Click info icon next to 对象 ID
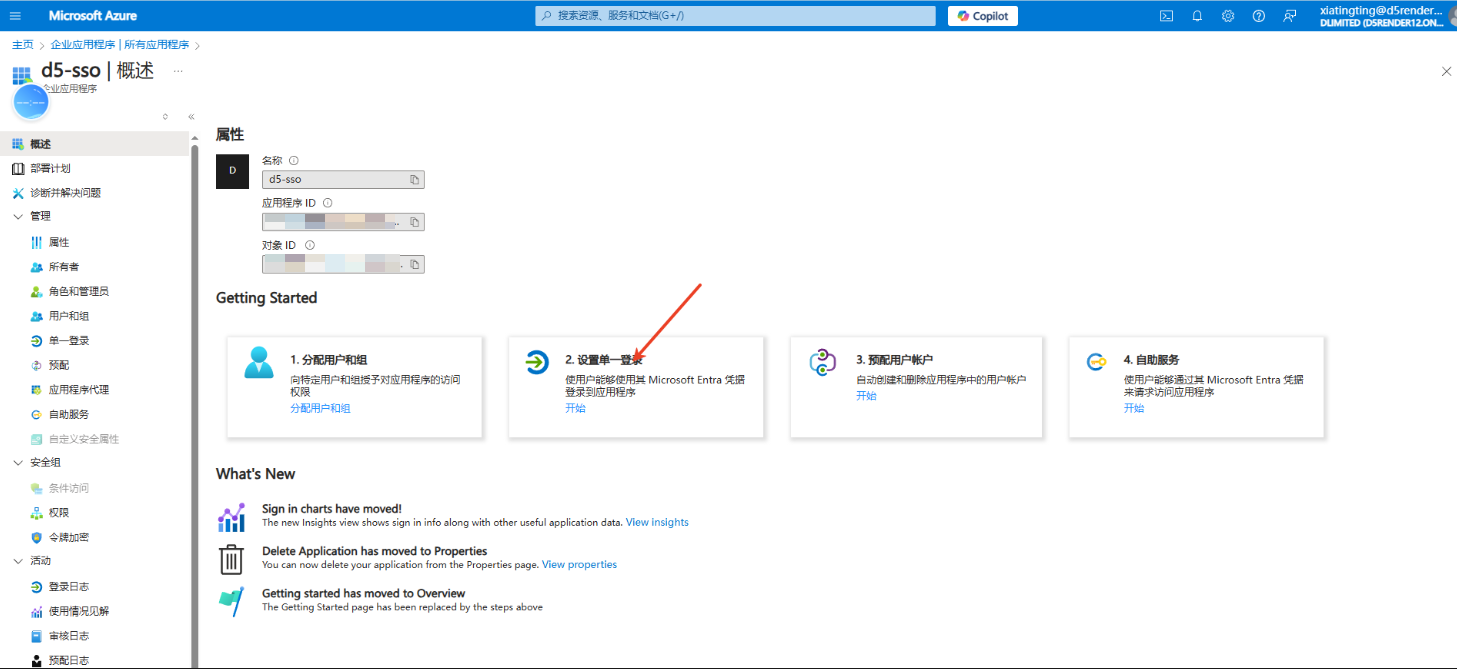1457x669 pixels. 310,245
